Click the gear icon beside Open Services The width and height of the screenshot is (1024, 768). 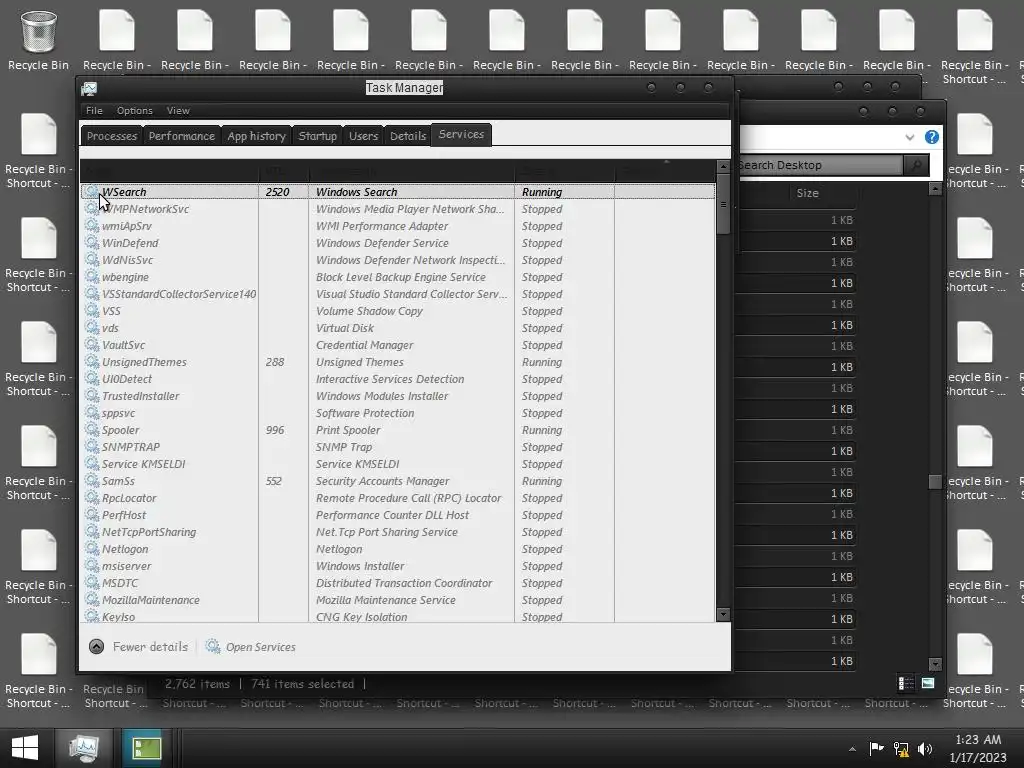(213, 647)
